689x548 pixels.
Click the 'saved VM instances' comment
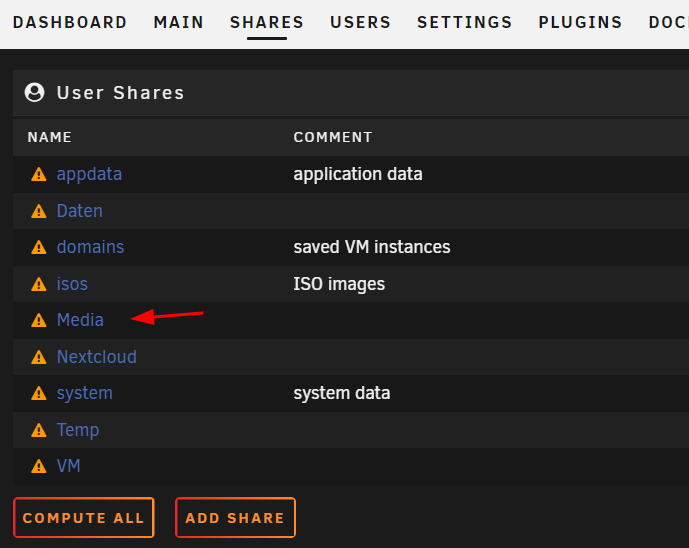click(372, 247)
